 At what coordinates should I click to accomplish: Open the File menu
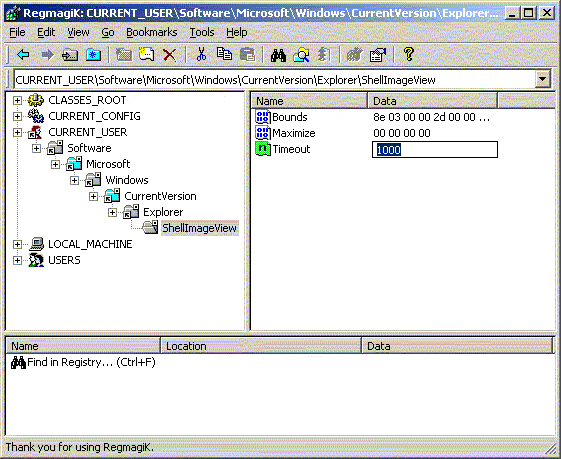[17, 32]
